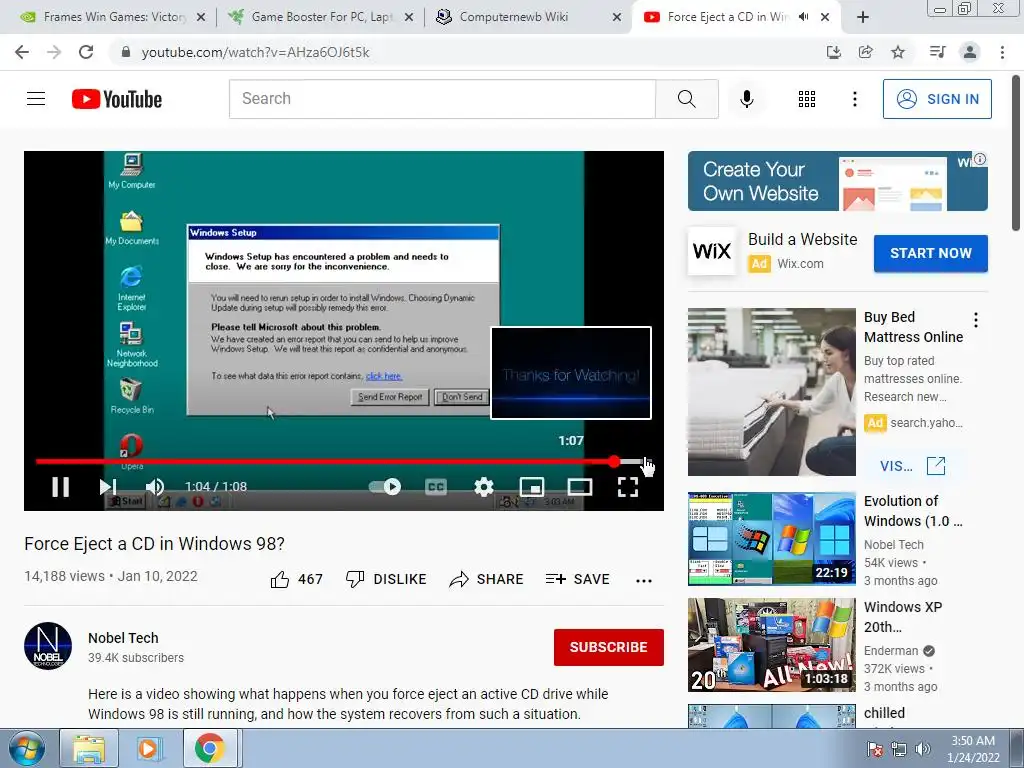
Task: Click START NOW on Wix ad
Action: click(931, 253)
